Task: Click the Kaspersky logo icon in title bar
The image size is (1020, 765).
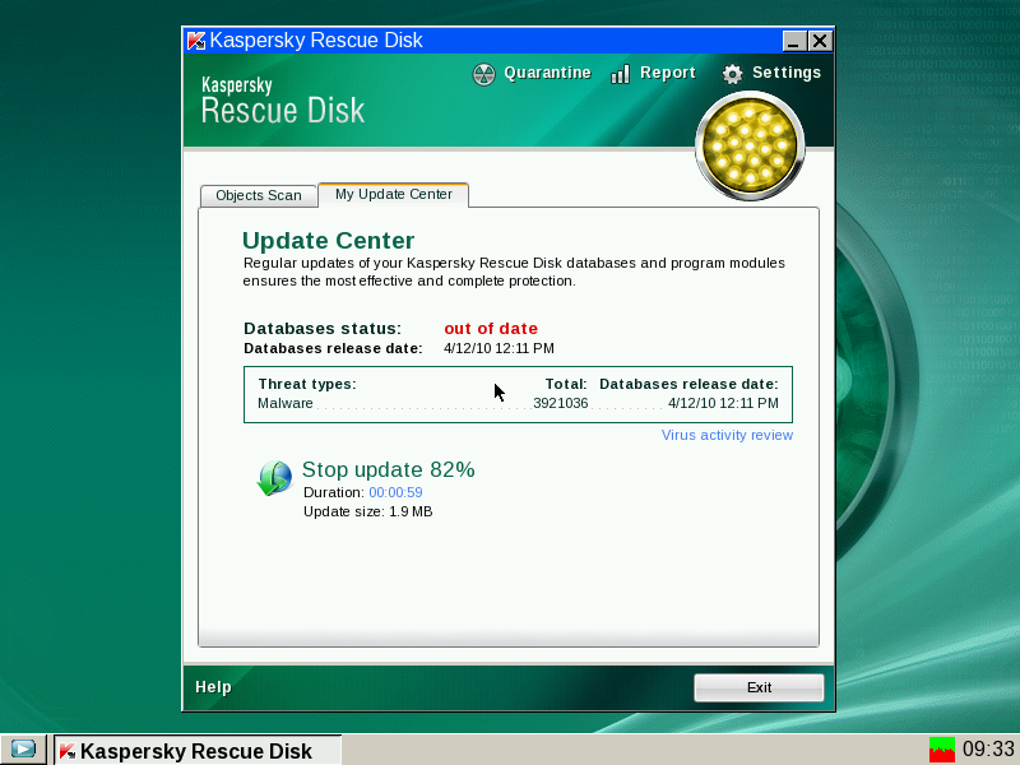Action: [x=196, y=41]
